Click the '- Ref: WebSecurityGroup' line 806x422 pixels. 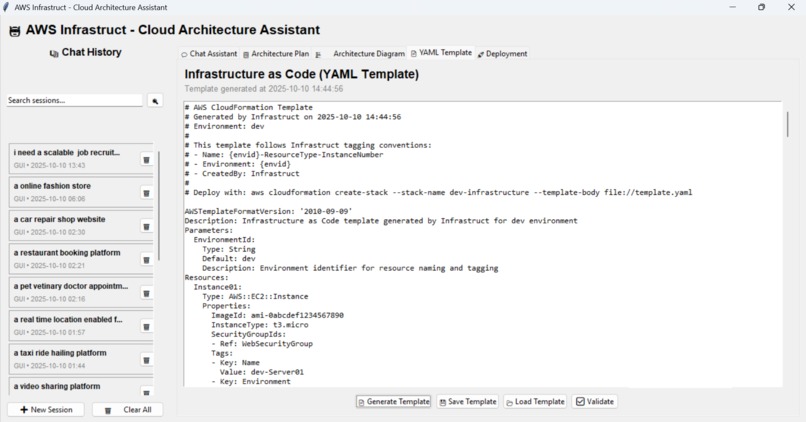point(262,344)
